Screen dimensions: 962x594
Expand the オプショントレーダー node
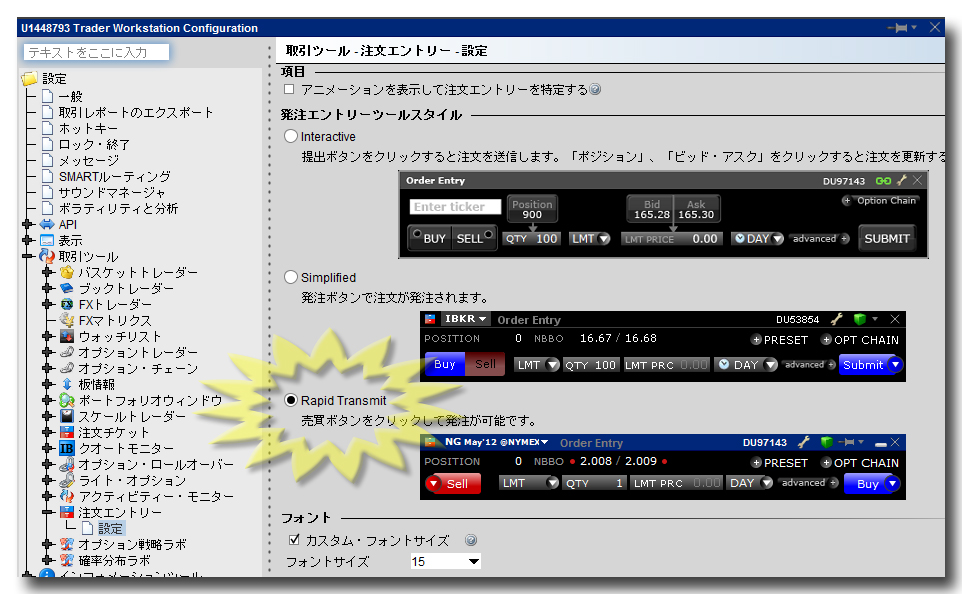[47, 352]
